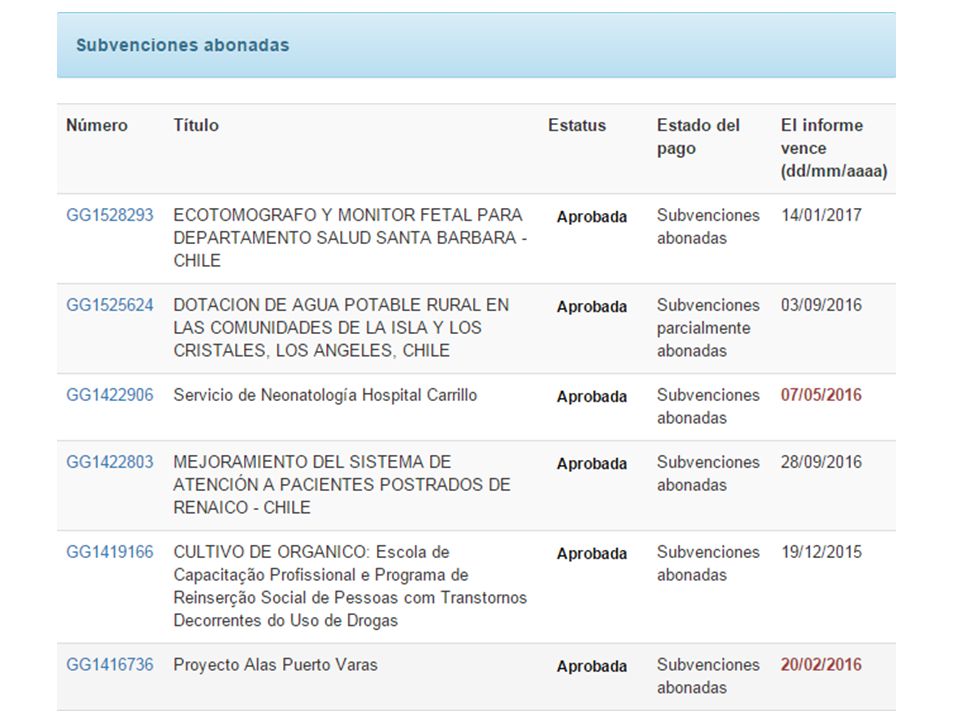Image resolution: width=960 pixels, height=720 pixels.
Task: Click overdue report date 20/02/2016
Action: (821, 664)
